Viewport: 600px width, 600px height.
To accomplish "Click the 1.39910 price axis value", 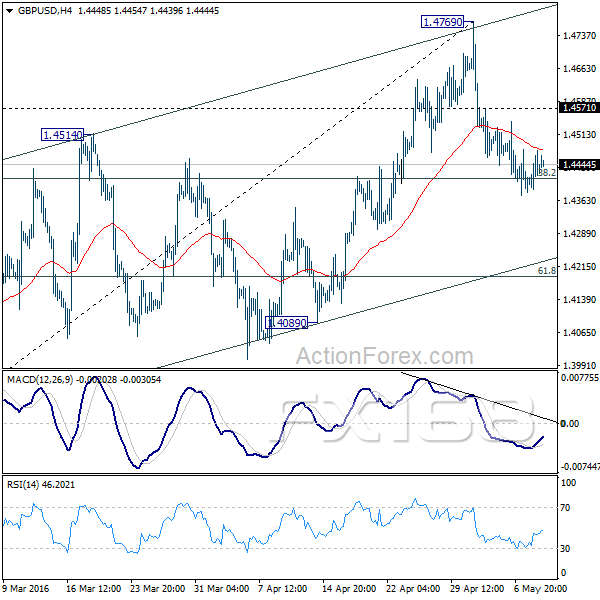I will pyautogui.click(x=579, y=366).
